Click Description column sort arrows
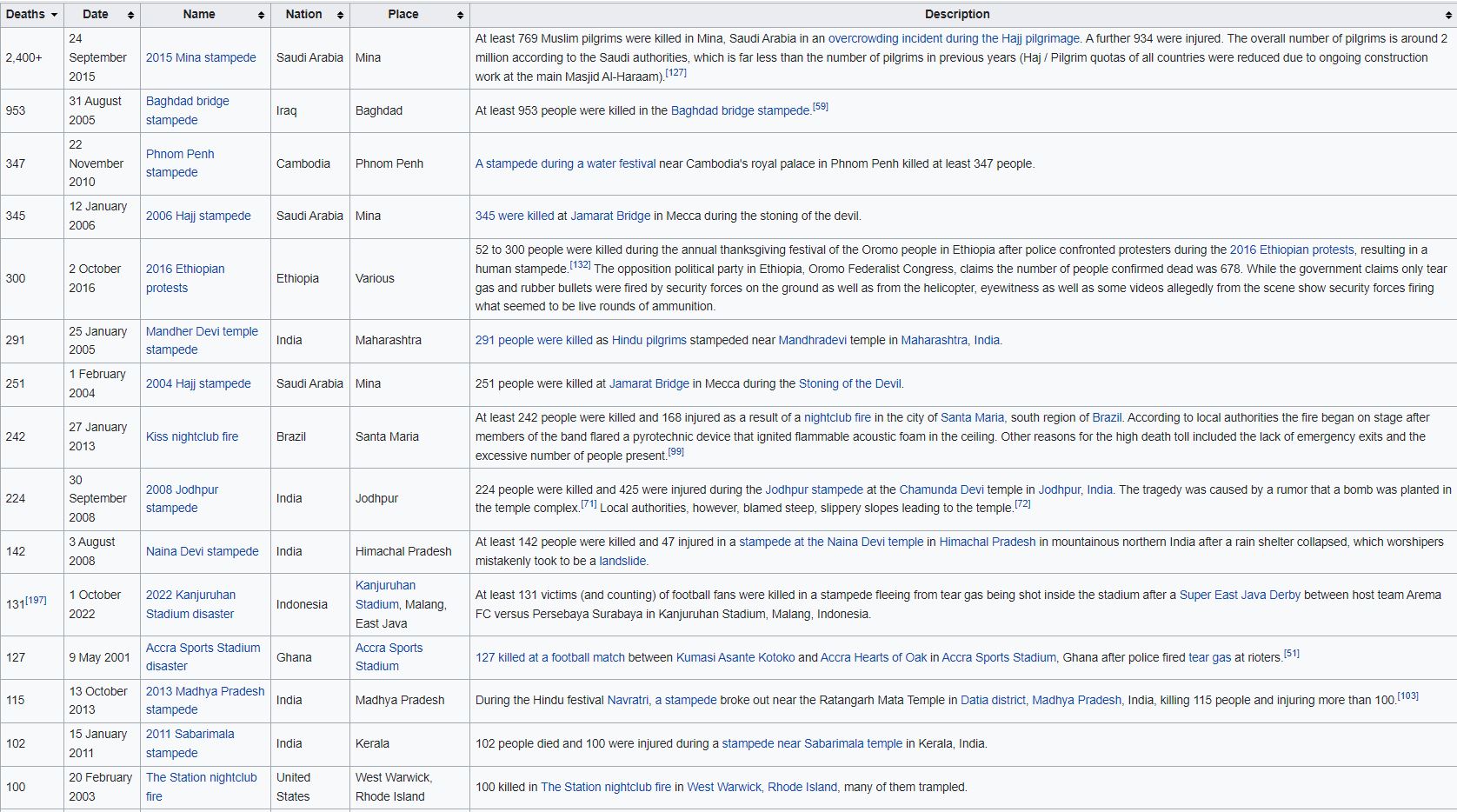Image resolution: width=1457 pixels, height=812 pixels. (1447, 15)
